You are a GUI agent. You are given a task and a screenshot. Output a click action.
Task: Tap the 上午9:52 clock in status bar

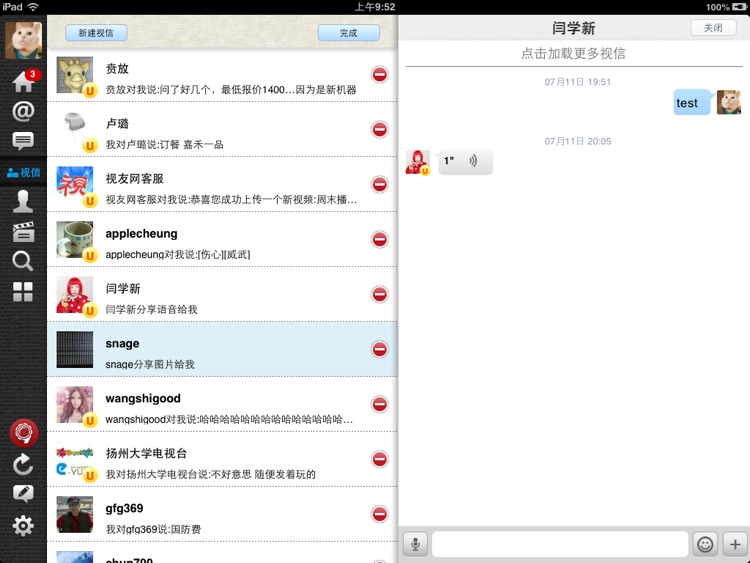[x=375, y=7]
